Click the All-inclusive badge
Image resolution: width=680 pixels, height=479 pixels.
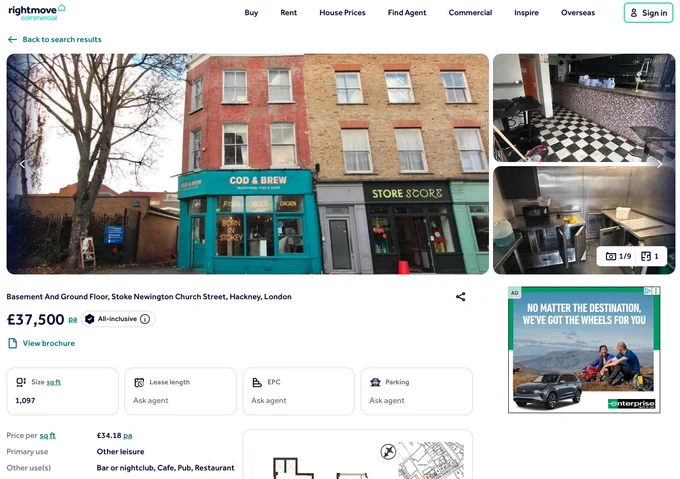click(x=118, y=319)
